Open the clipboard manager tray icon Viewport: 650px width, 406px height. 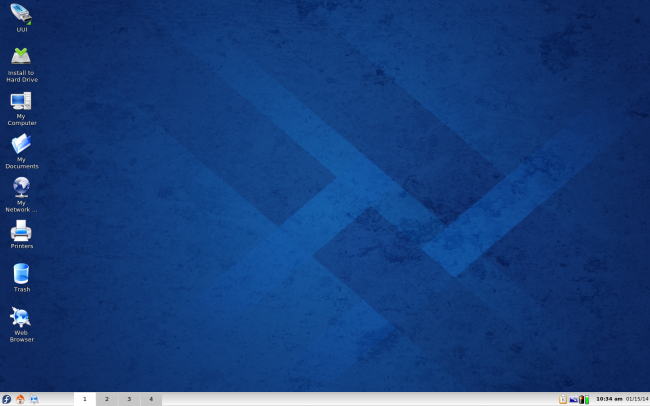(x=563, y=399)
